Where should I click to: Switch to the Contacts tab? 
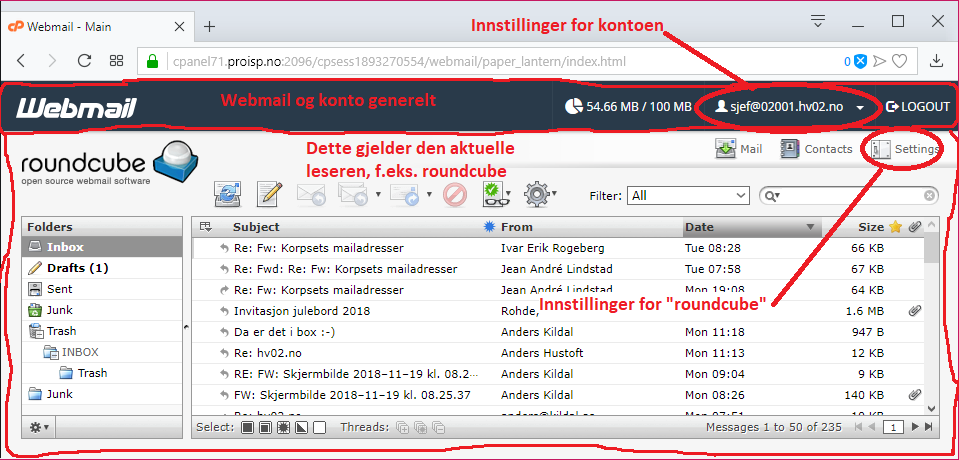pos(817,149)
